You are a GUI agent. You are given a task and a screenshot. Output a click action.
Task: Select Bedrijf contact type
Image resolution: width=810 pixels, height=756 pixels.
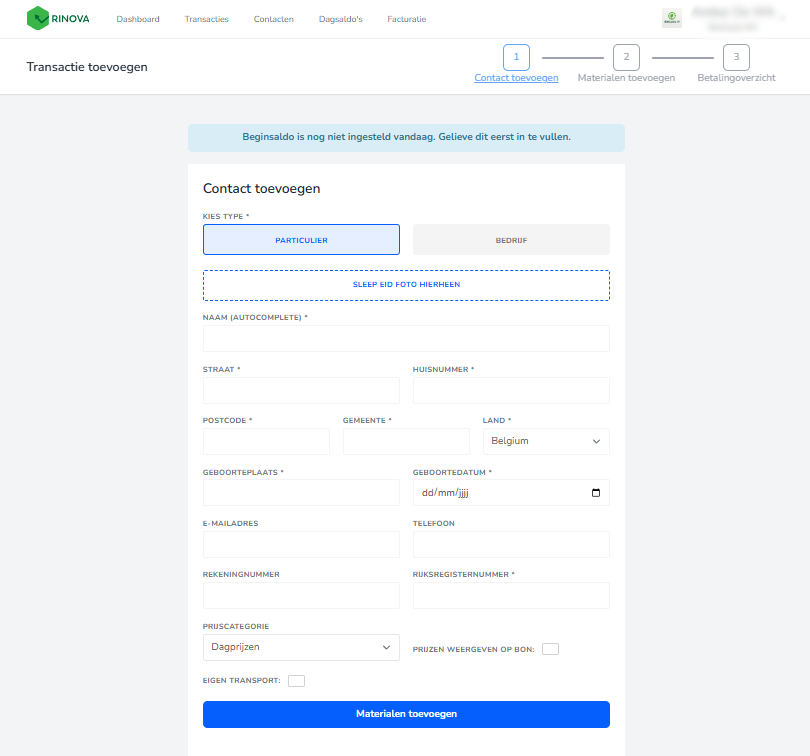coord(511,240)
